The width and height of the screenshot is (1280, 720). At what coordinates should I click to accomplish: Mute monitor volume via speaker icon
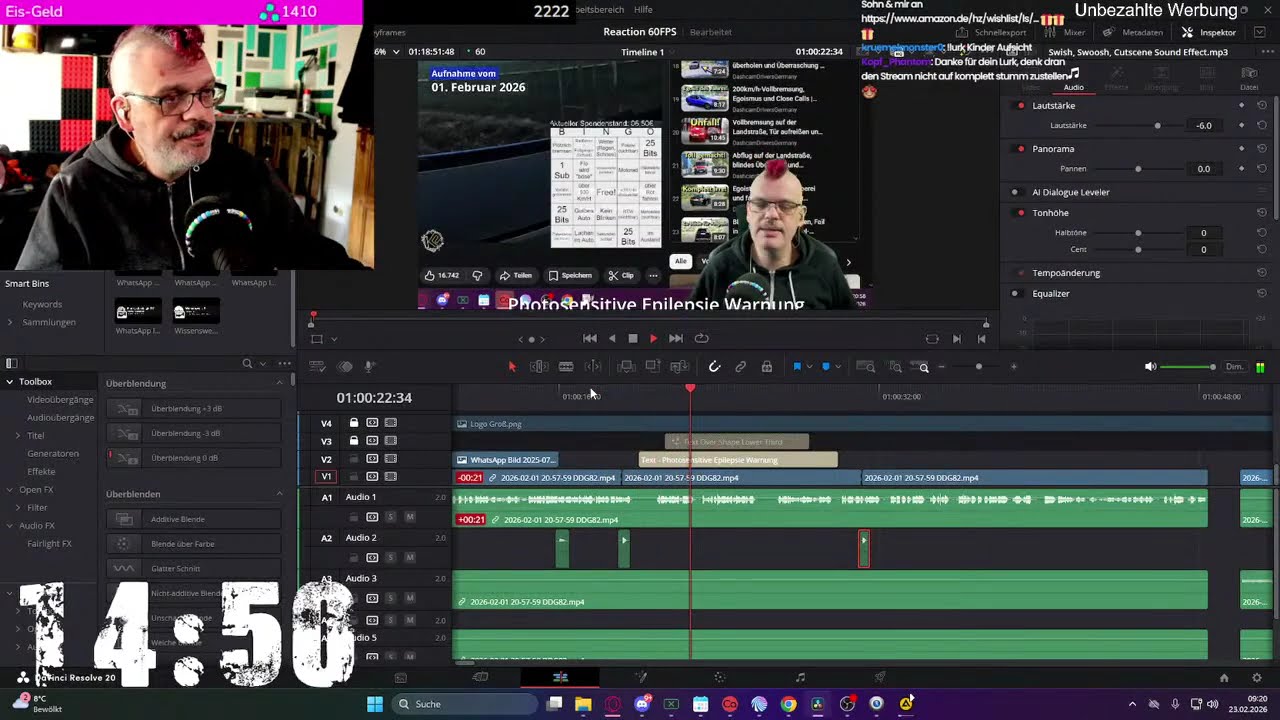[1150, 367]
